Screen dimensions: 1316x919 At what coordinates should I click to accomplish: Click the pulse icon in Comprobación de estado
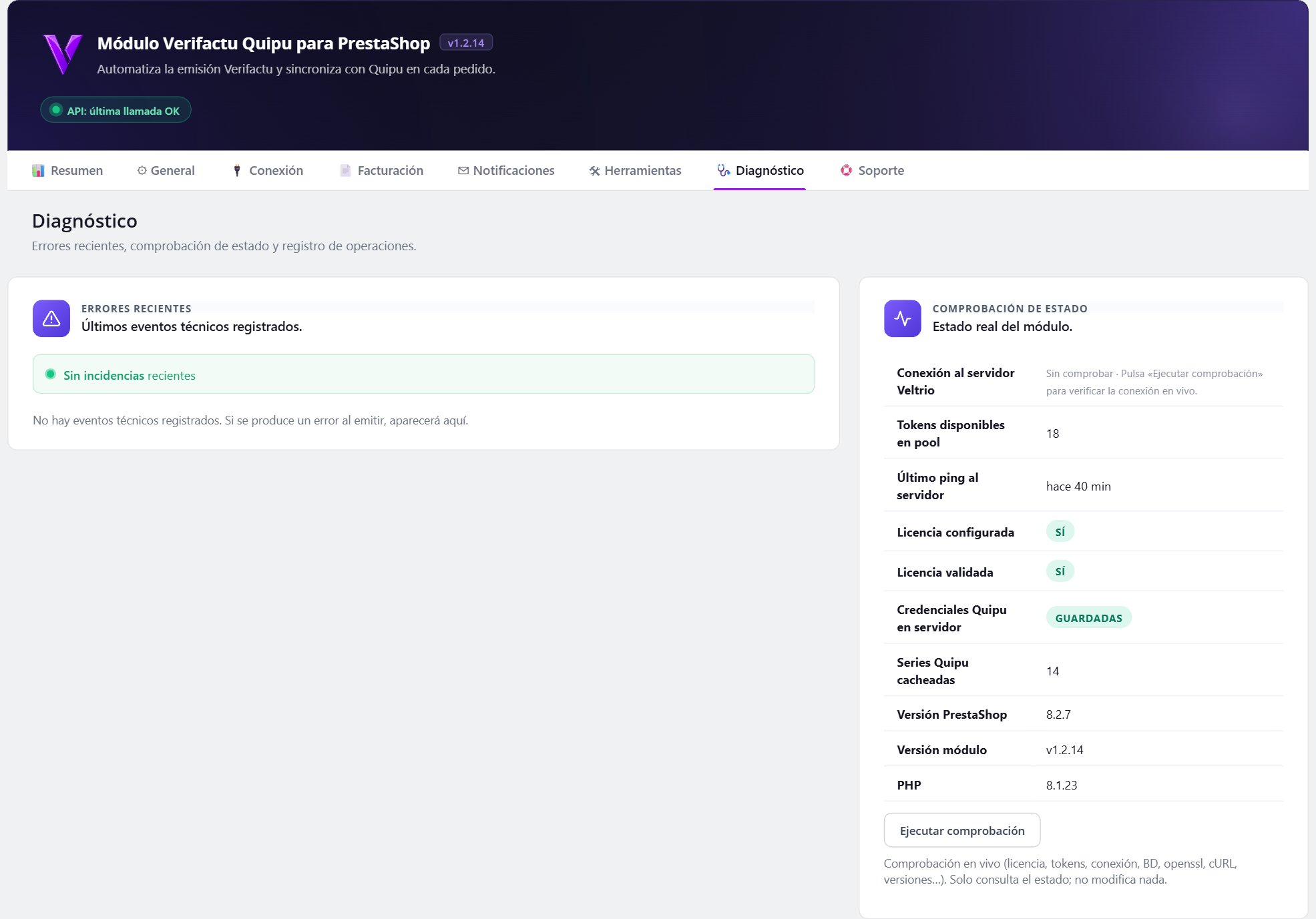tap(902, 318)
